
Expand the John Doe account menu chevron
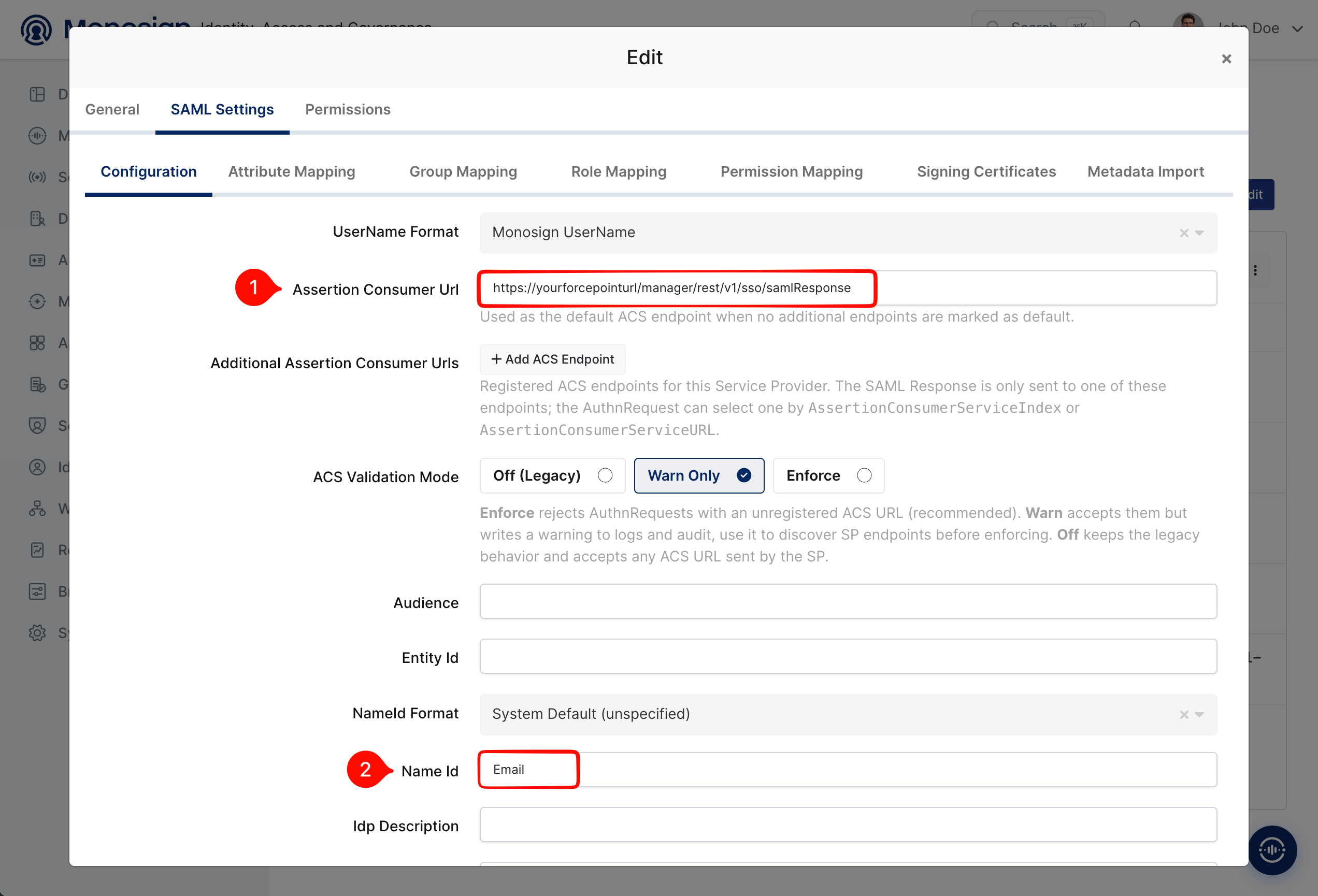[1297, 29]
